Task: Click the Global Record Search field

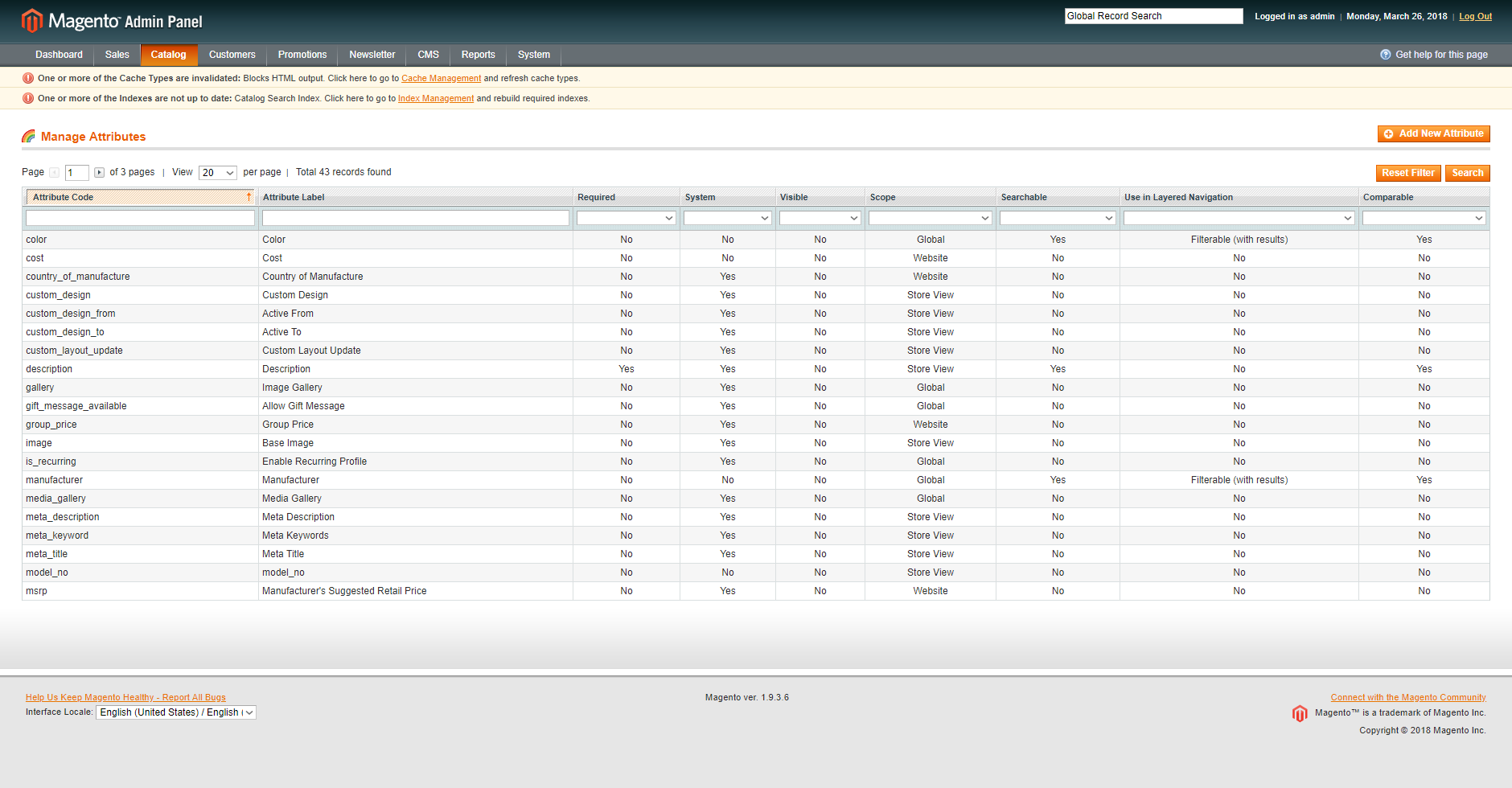Action: [1154, 16]
